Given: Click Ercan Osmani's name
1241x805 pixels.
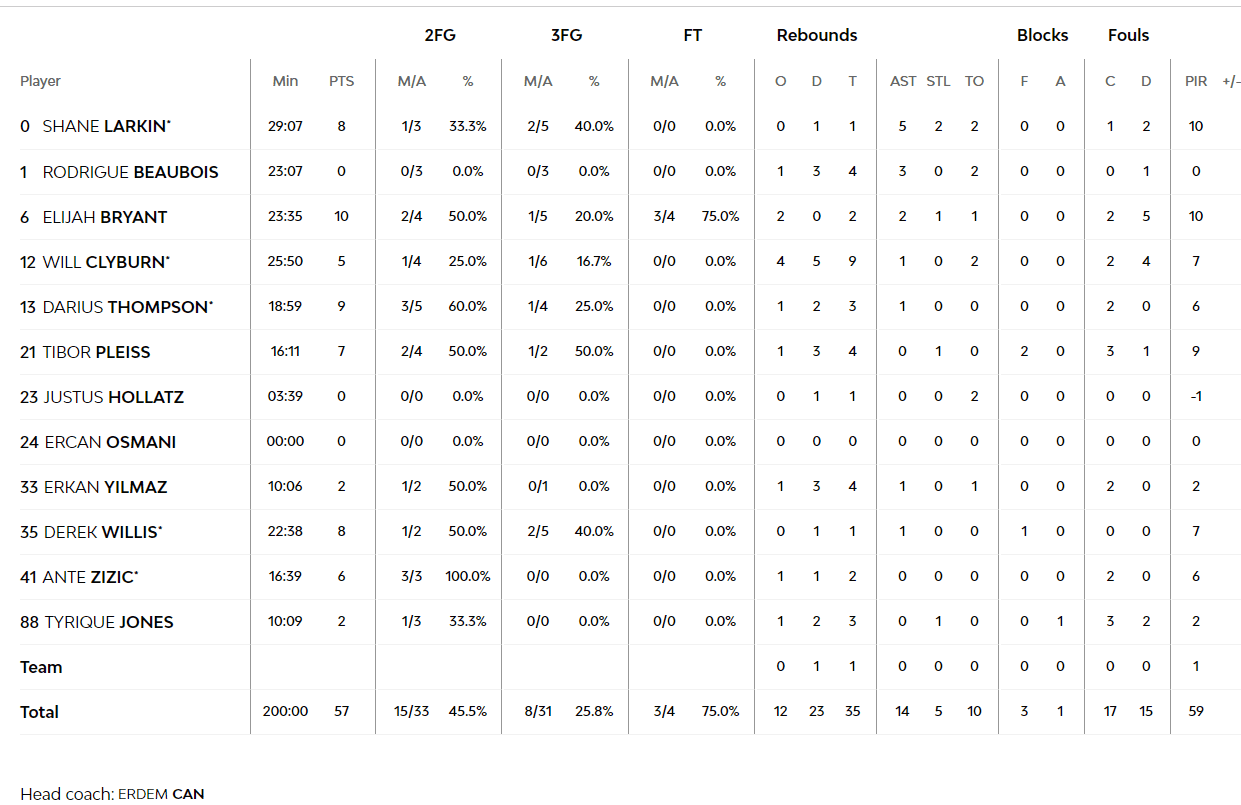Looking at the screenshot, I should [110, 442].
